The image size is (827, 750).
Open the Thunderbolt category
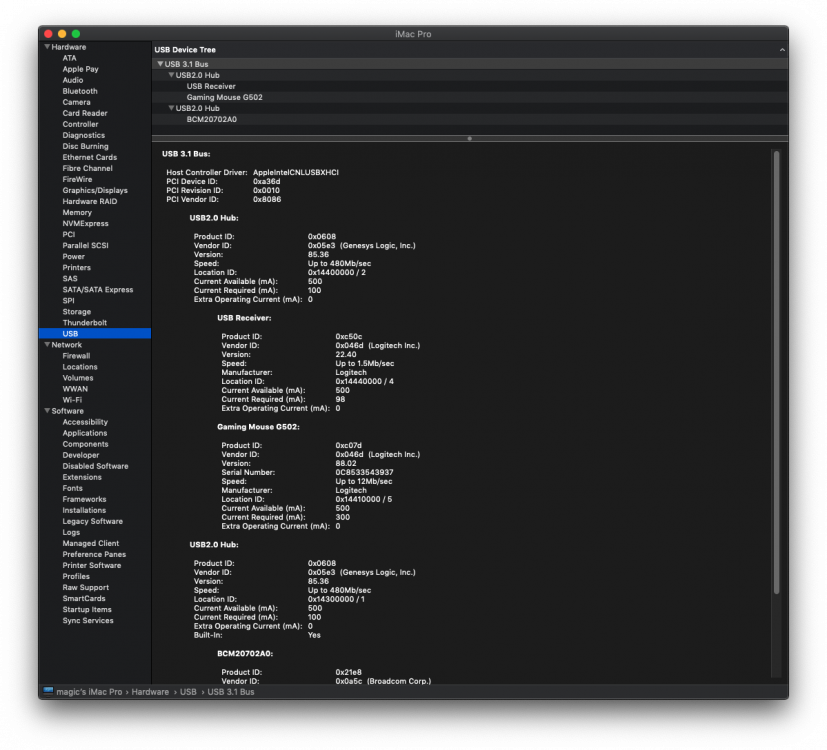(84, 323)
